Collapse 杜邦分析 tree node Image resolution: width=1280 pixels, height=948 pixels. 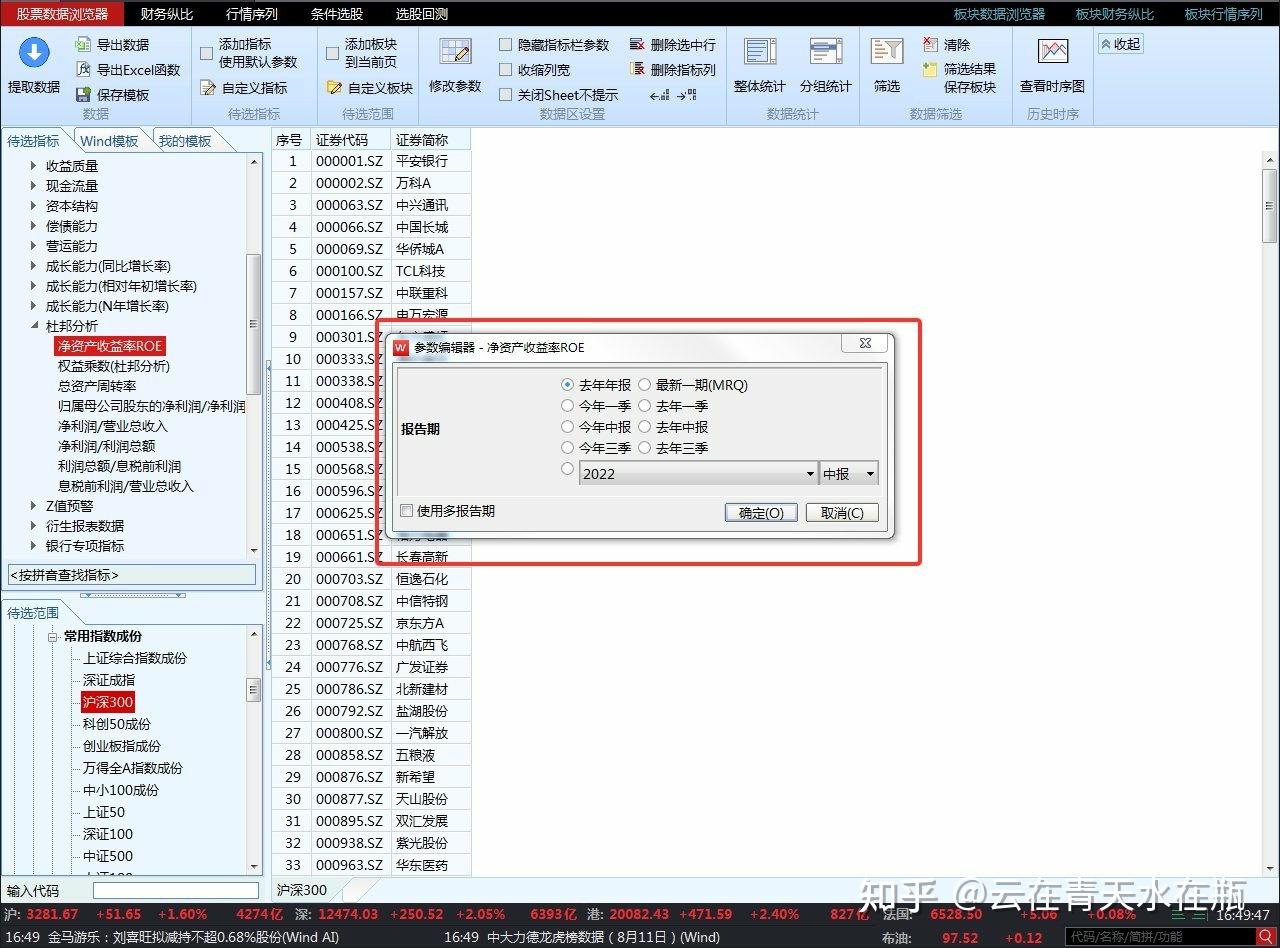click(33, 326)
